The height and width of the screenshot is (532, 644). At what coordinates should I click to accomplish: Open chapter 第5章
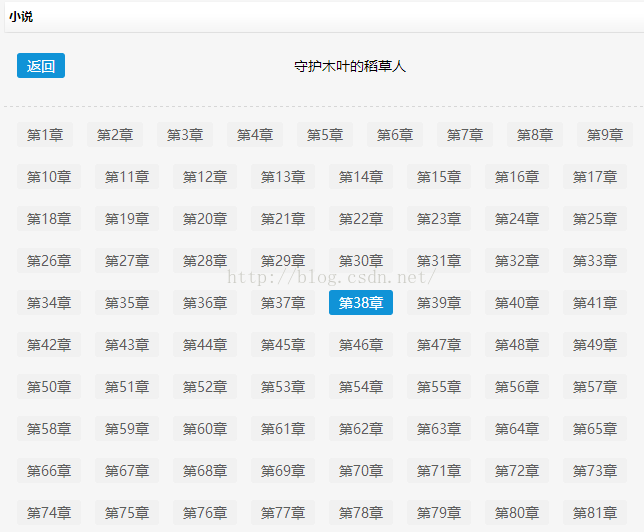[x=325, y=134]
